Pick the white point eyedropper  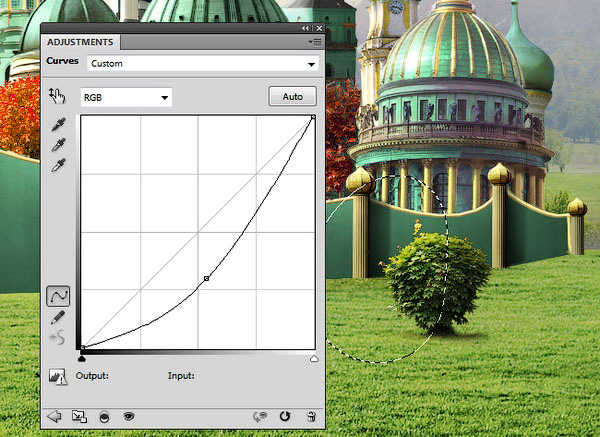[57, 165]
